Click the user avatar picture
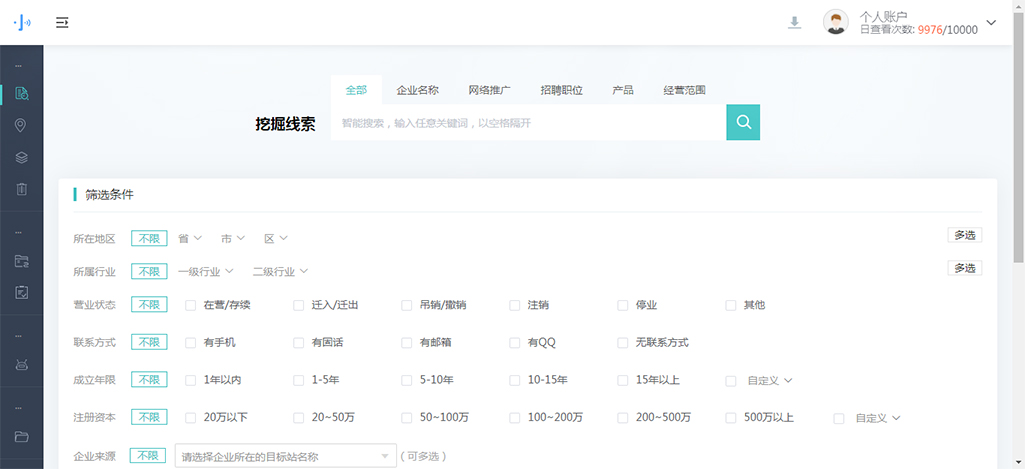 point(835,22)
